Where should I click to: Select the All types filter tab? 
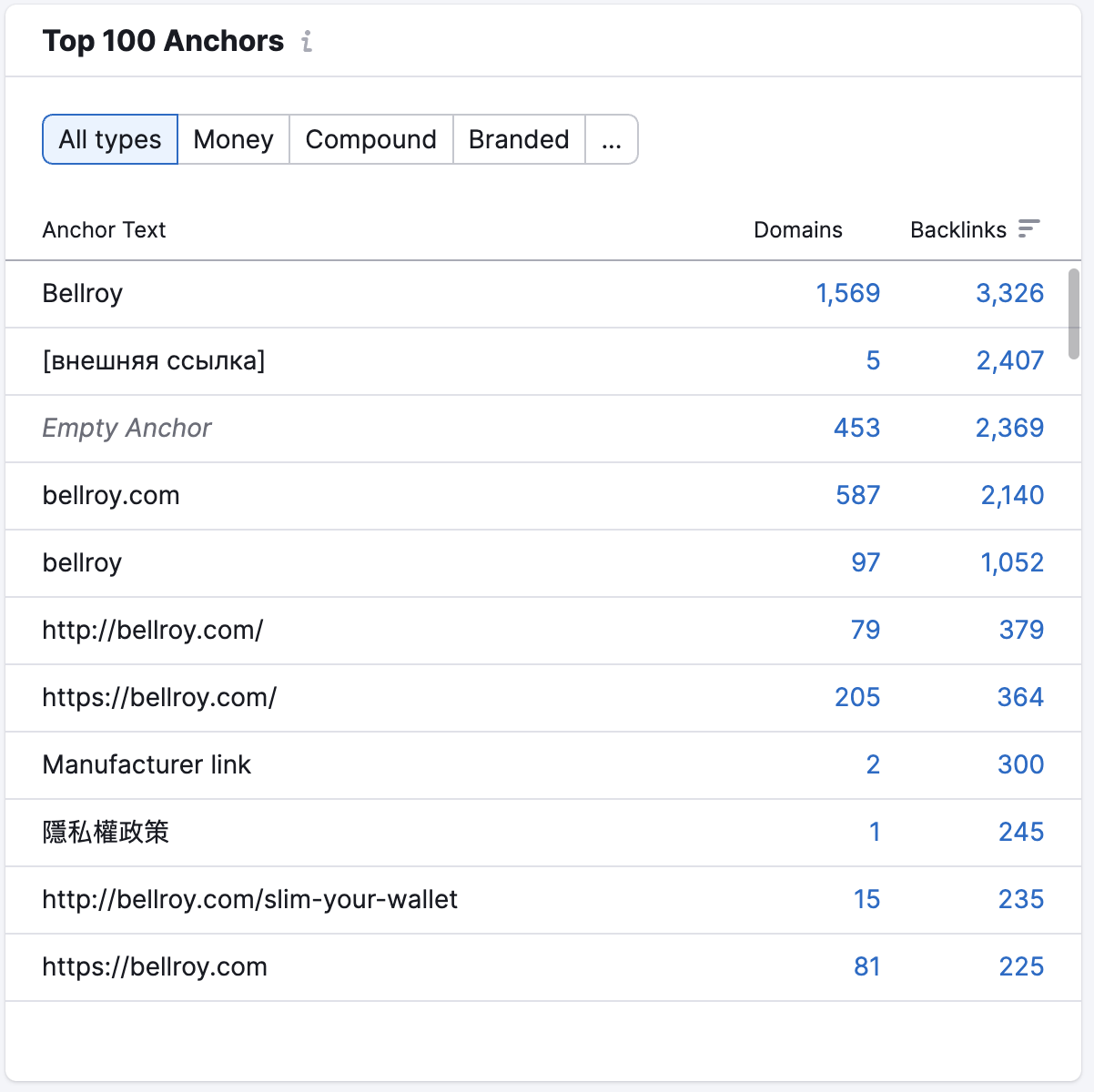point(110,139)
